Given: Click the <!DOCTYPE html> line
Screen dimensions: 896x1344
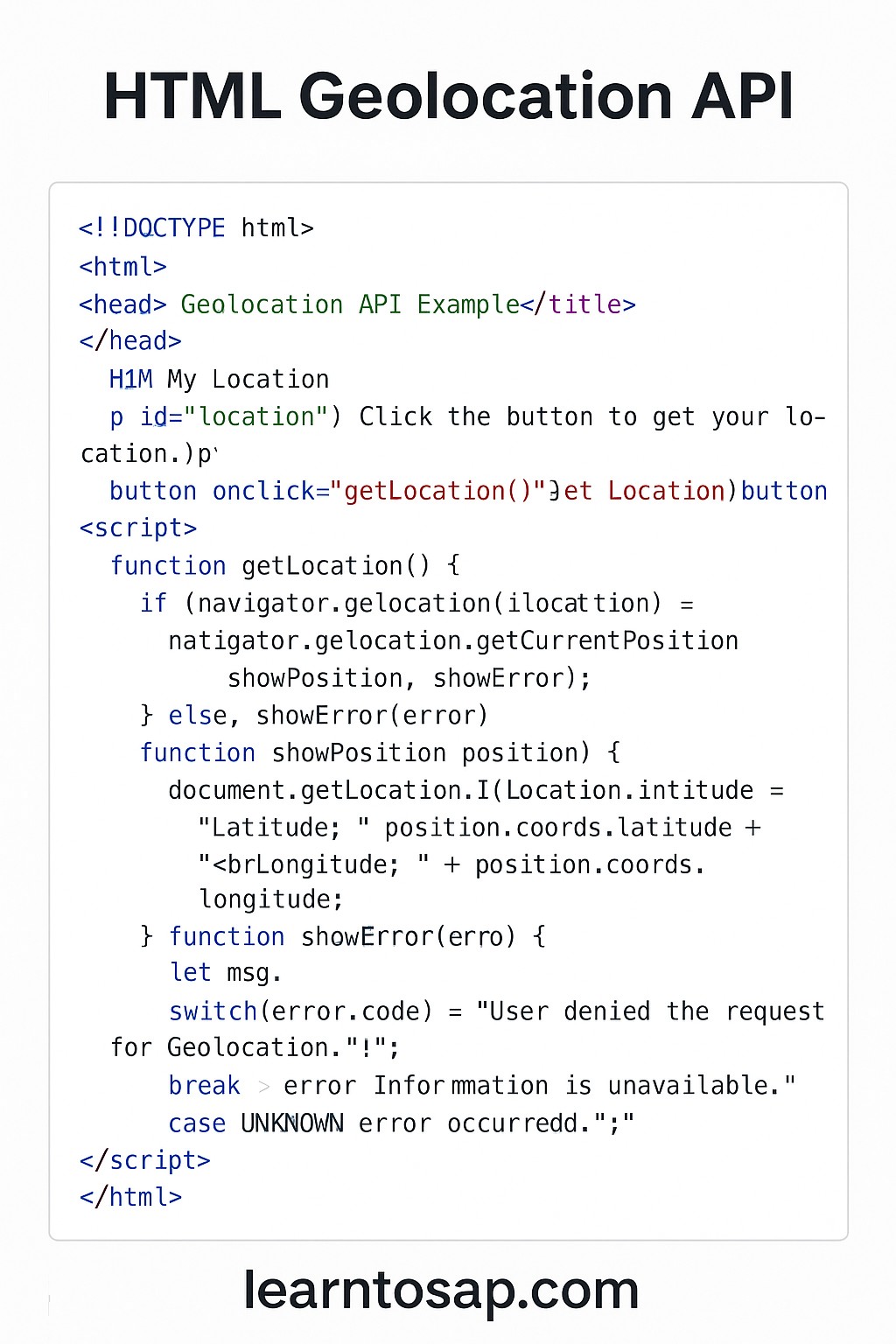Looking at the screenshot, I should 196,228.
